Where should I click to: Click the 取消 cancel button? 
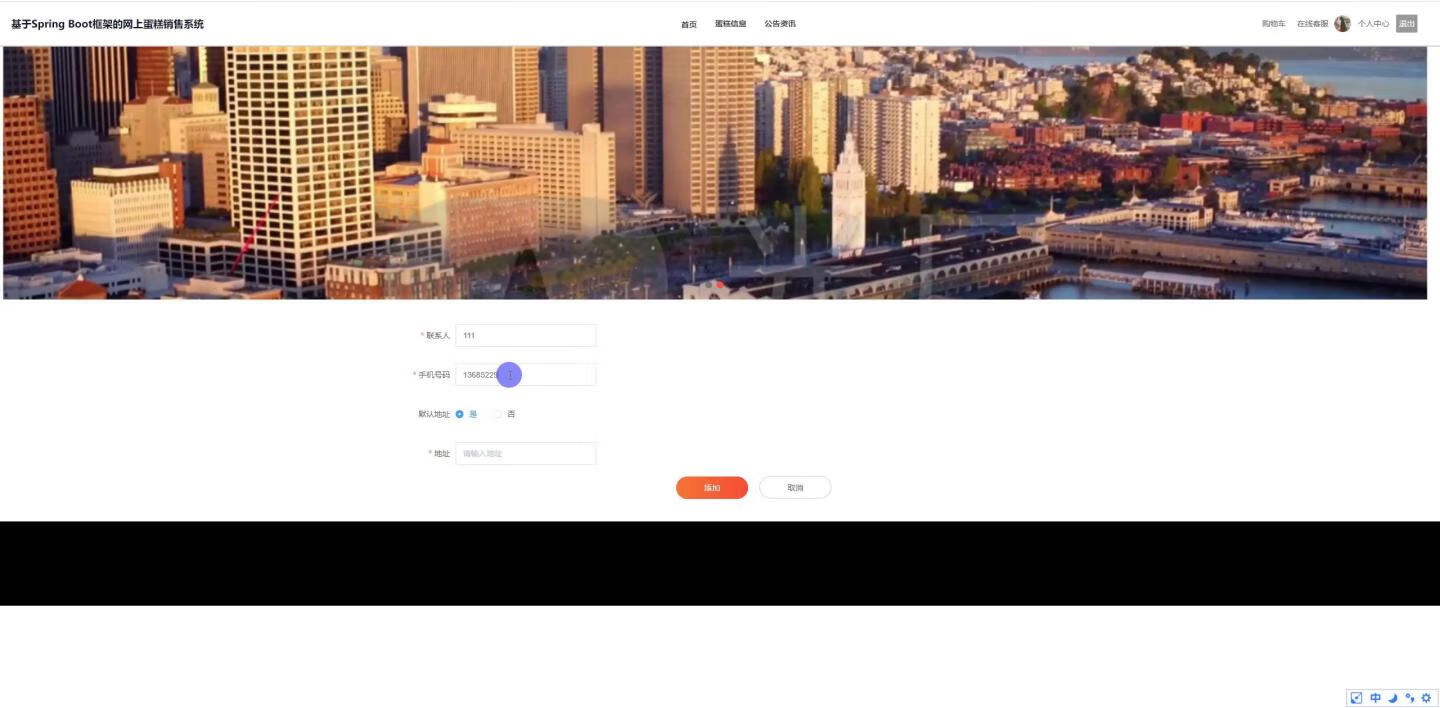795,488
